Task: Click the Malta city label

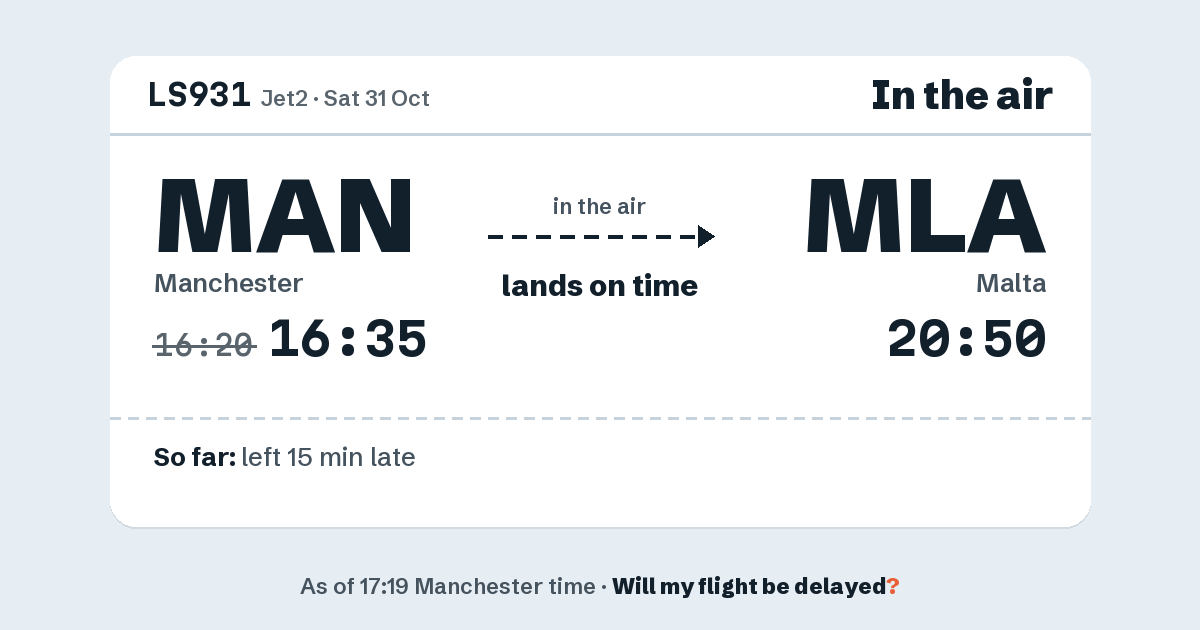Action: pos(1011,283)
